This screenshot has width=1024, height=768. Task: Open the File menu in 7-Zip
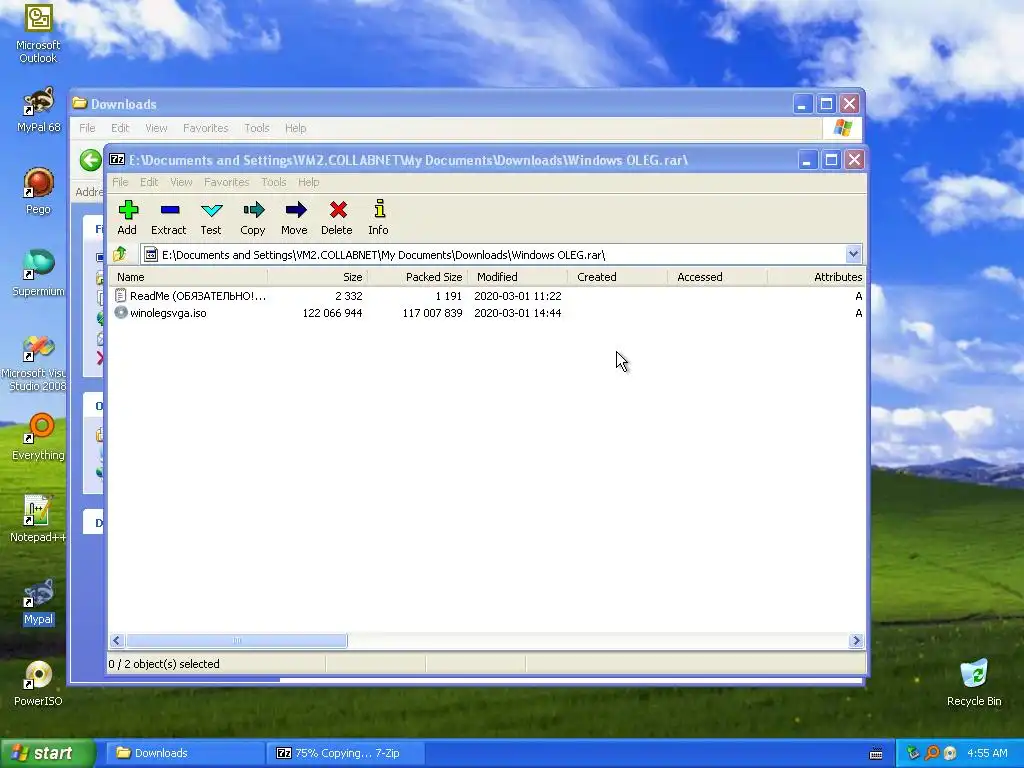pyautogui.click(x=120, y=182)
